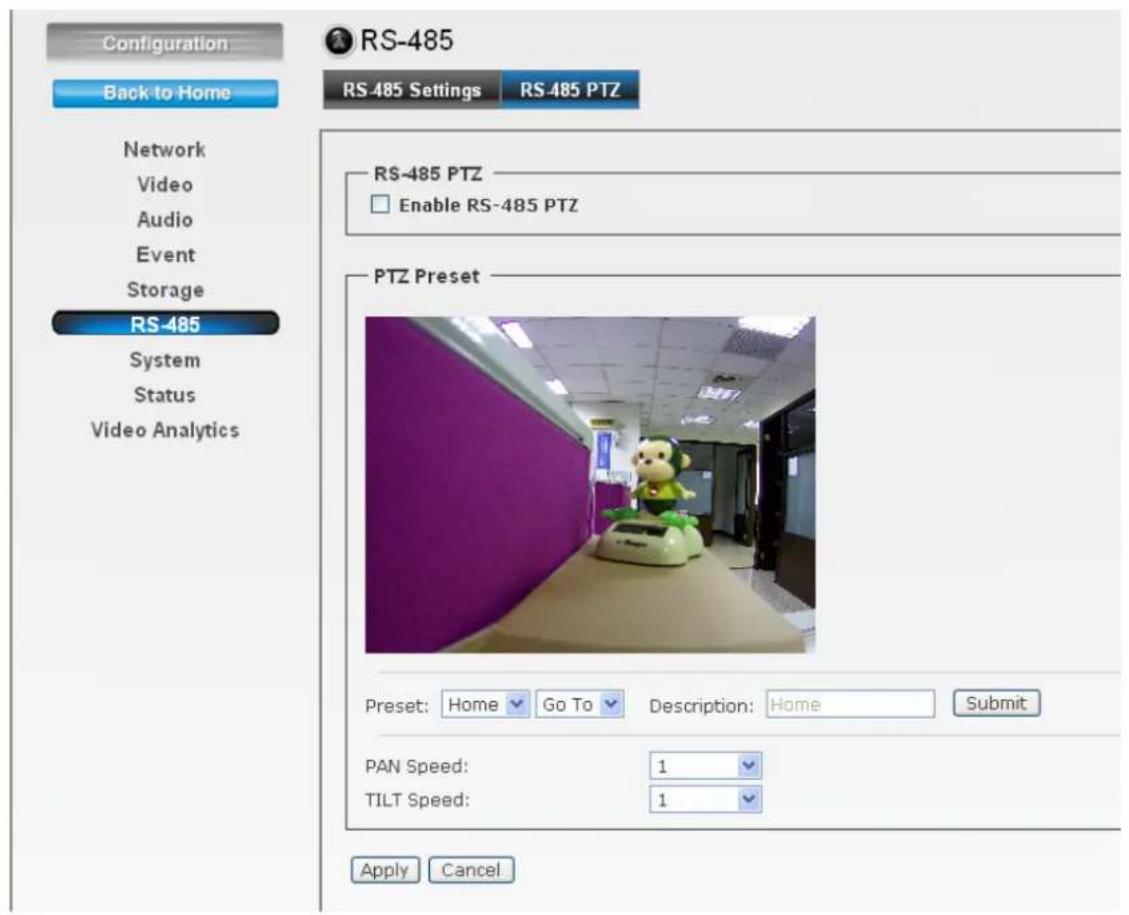Expand the TILT Speed dropdown
Image resolution: width=1129 pixels, height=915 pixels.
(706, 799)
